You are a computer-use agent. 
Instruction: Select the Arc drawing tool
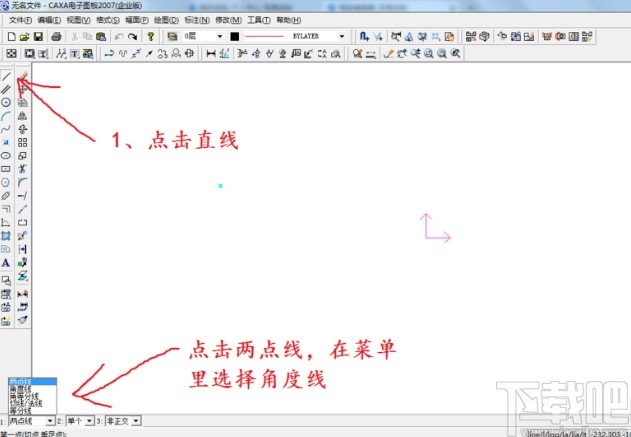tap(6, 116)
